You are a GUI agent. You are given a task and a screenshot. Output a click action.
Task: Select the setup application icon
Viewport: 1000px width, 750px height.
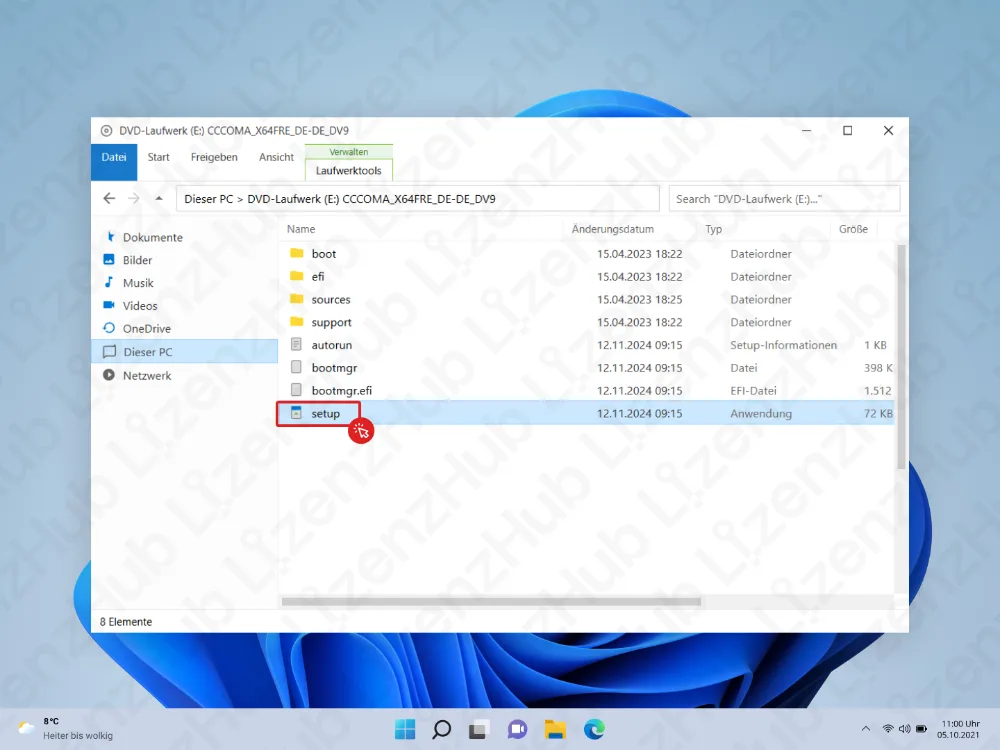click(x=296, y=413)
